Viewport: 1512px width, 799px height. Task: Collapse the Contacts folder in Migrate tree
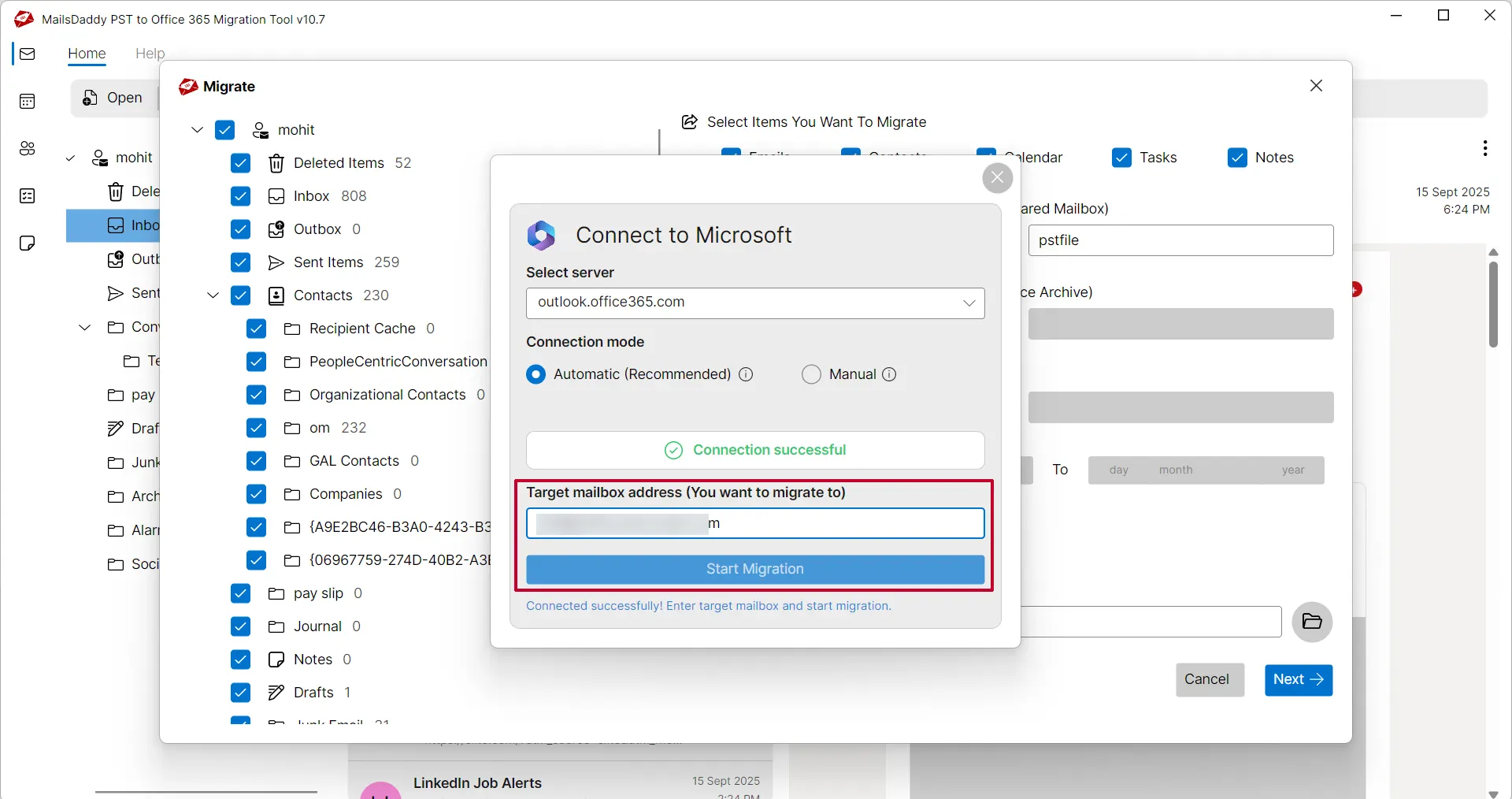click(x=213, y=295)
